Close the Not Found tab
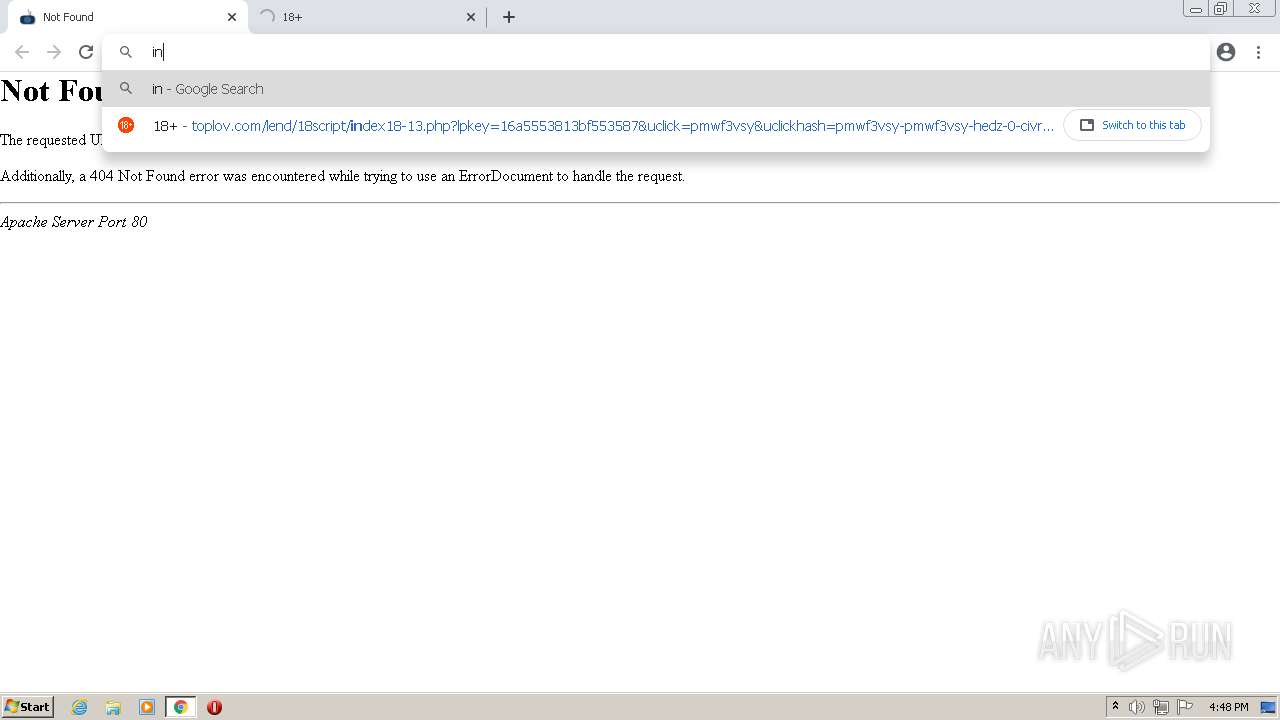This screenshot has height=720, width=1280. coord(232,17)
